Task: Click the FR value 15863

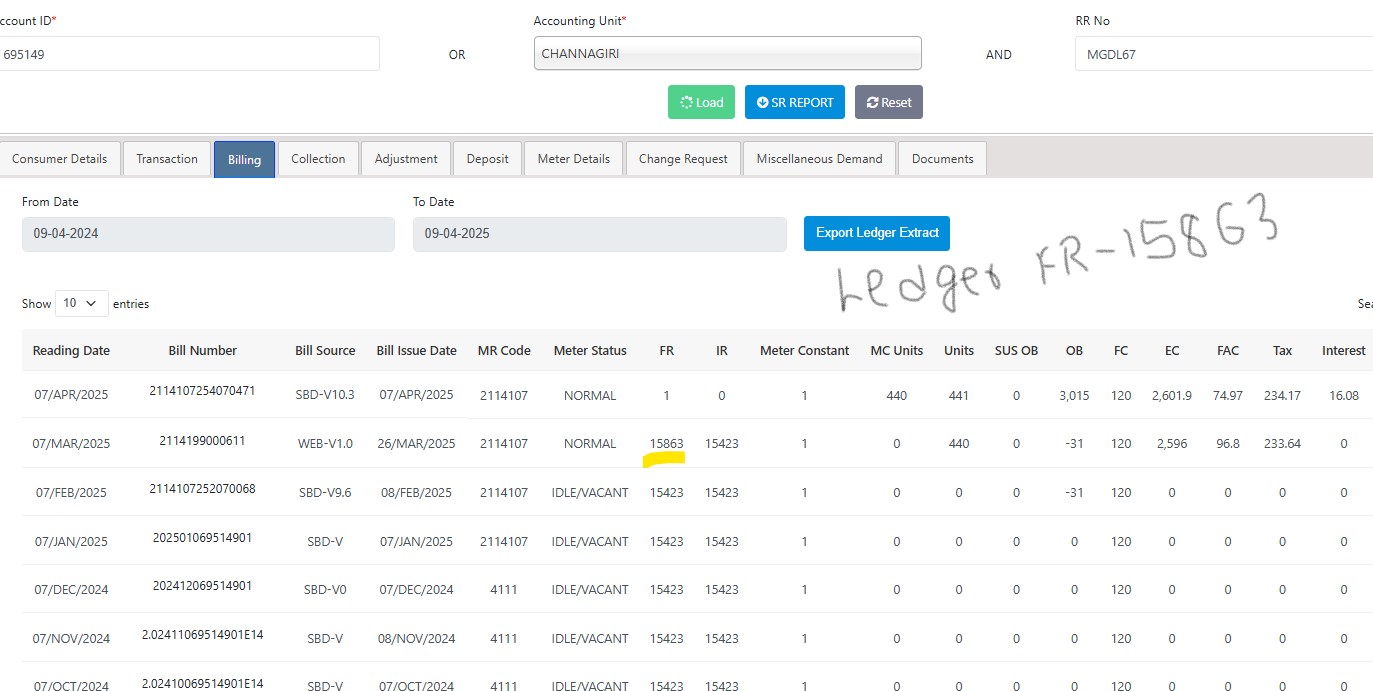Action: [x=667, y=444]
